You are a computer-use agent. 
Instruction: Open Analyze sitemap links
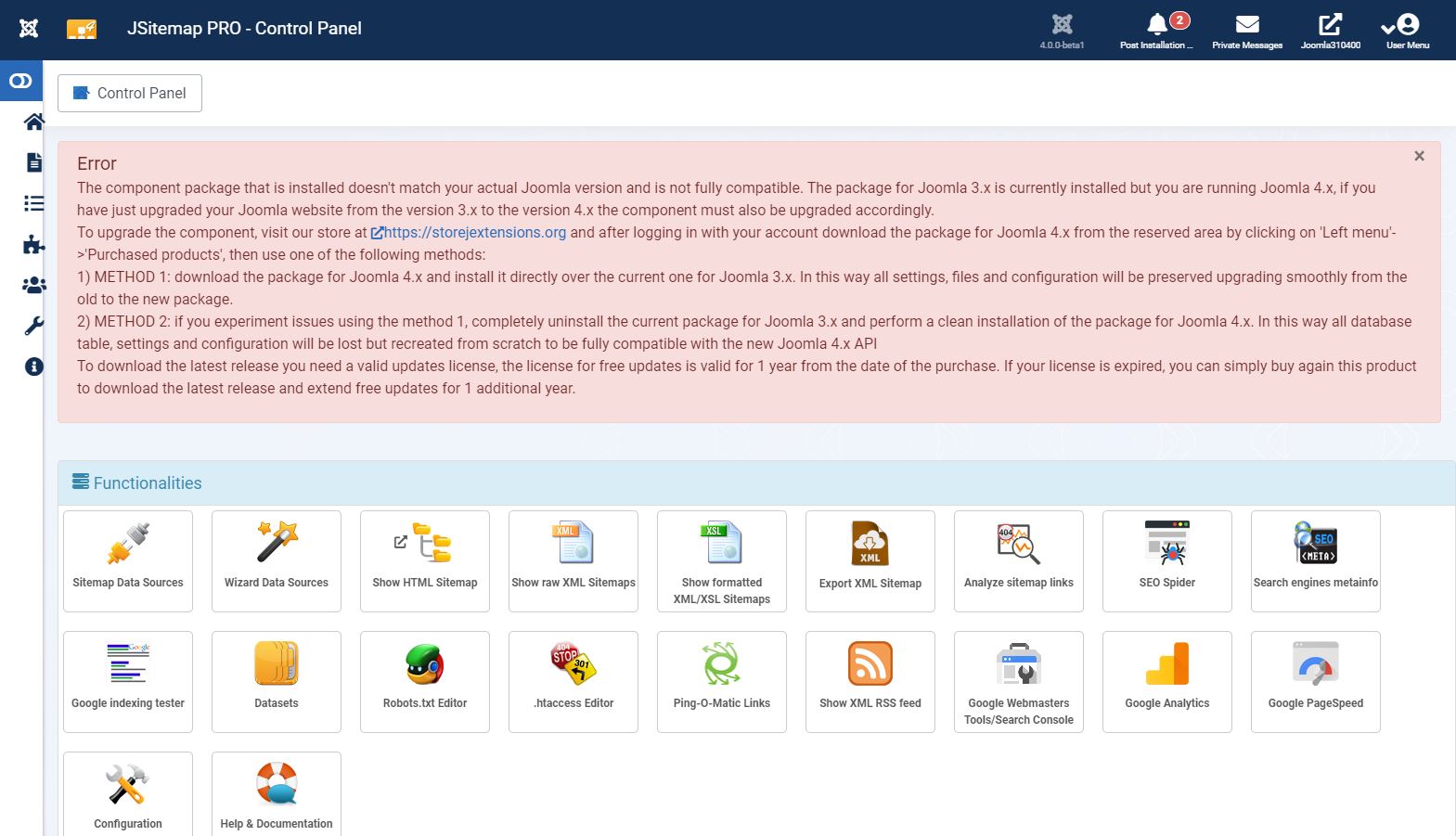pos(1019,561)
